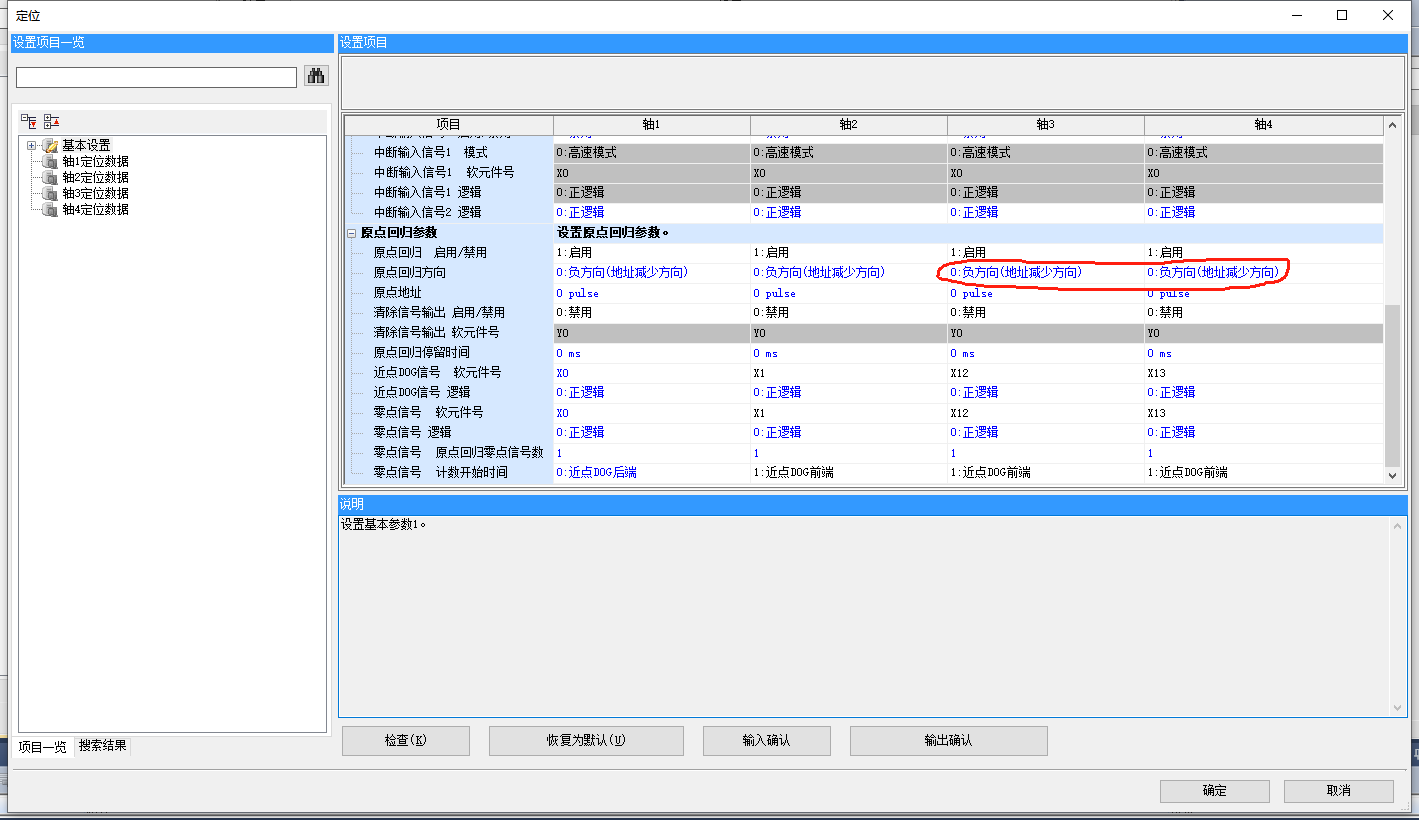
Task: Switch to the 搜索结果 tab
Action: (x=103, y=746)
